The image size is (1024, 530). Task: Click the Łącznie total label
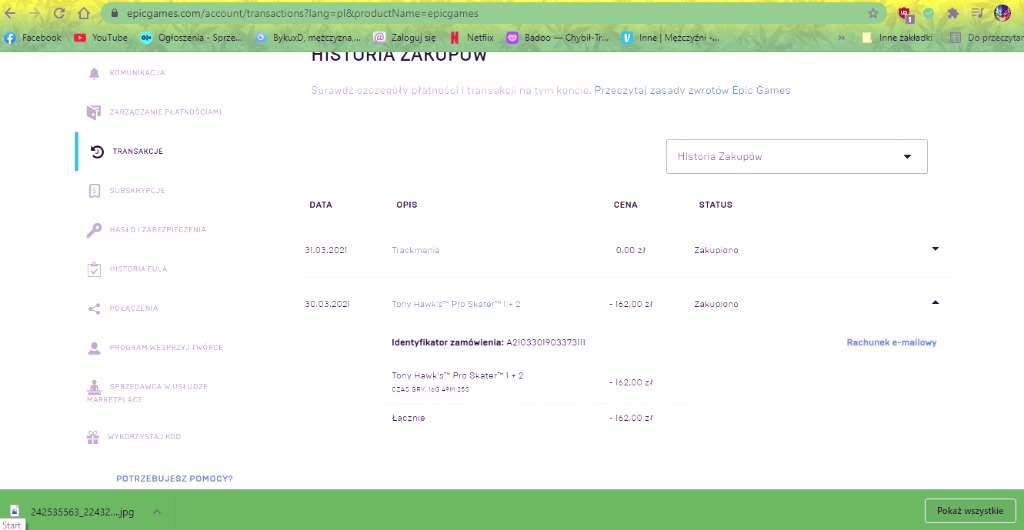408,418
